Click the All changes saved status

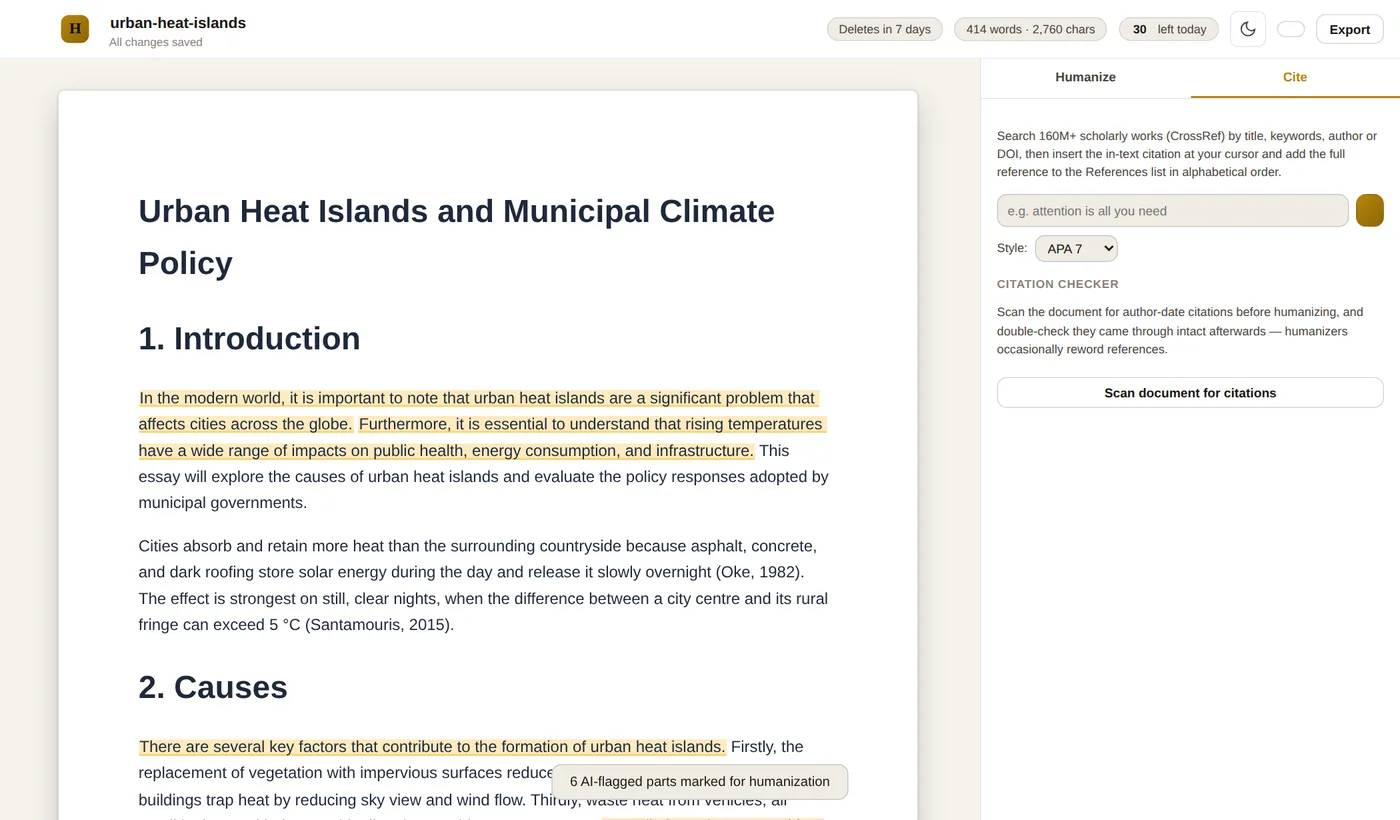tap(156, 42)
